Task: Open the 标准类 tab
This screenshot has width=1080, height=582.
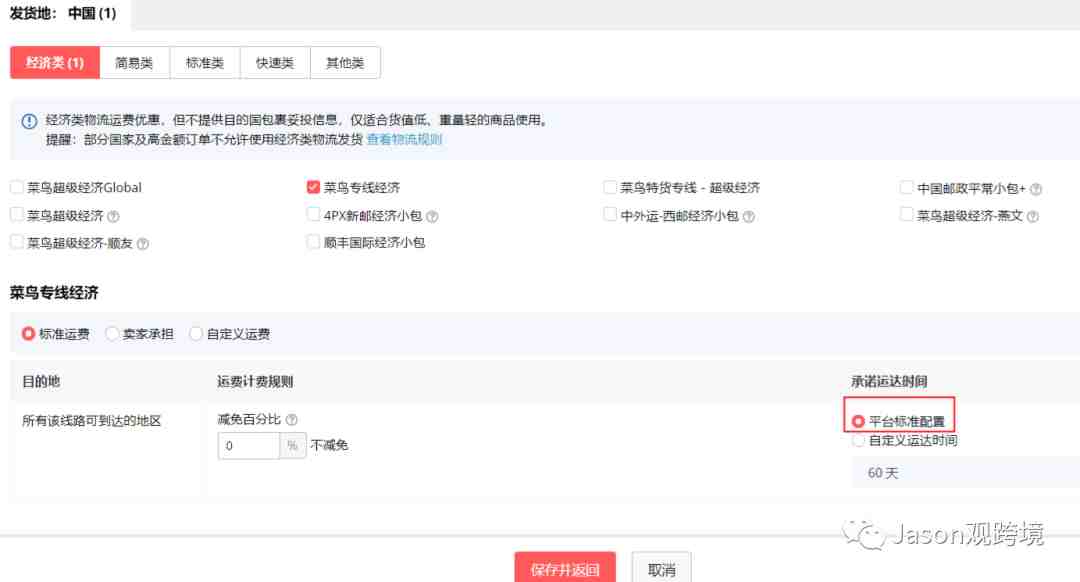Action: pyautogui.click(x=205, y=63)
